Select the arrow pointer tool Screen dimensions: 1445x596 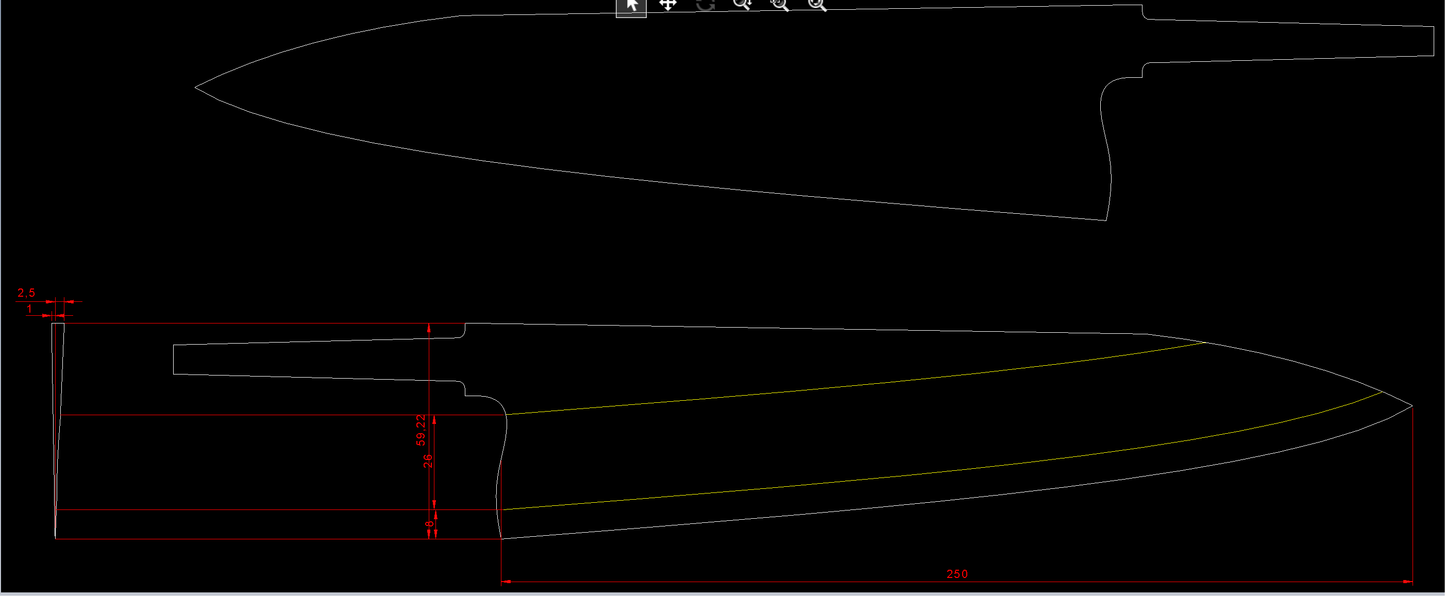[x=631, y=5]
